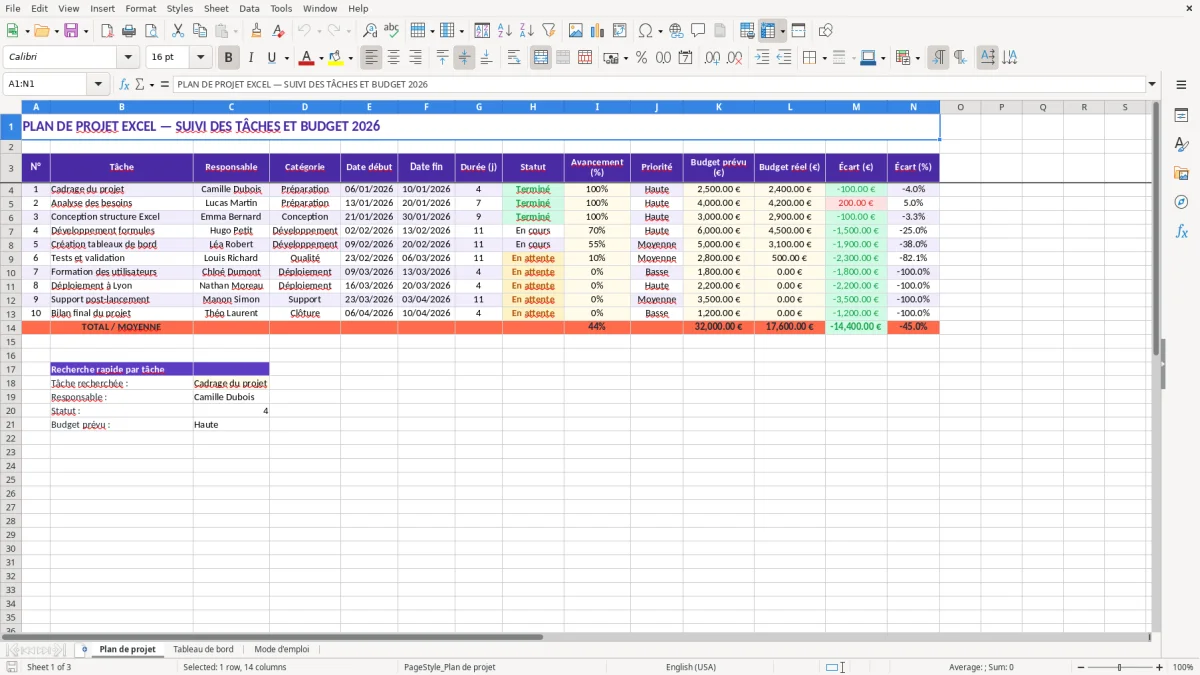The width and height of the screenshot is (1200, 675).
Task: Open the Format menu
Action: click(x=141, y=8)
